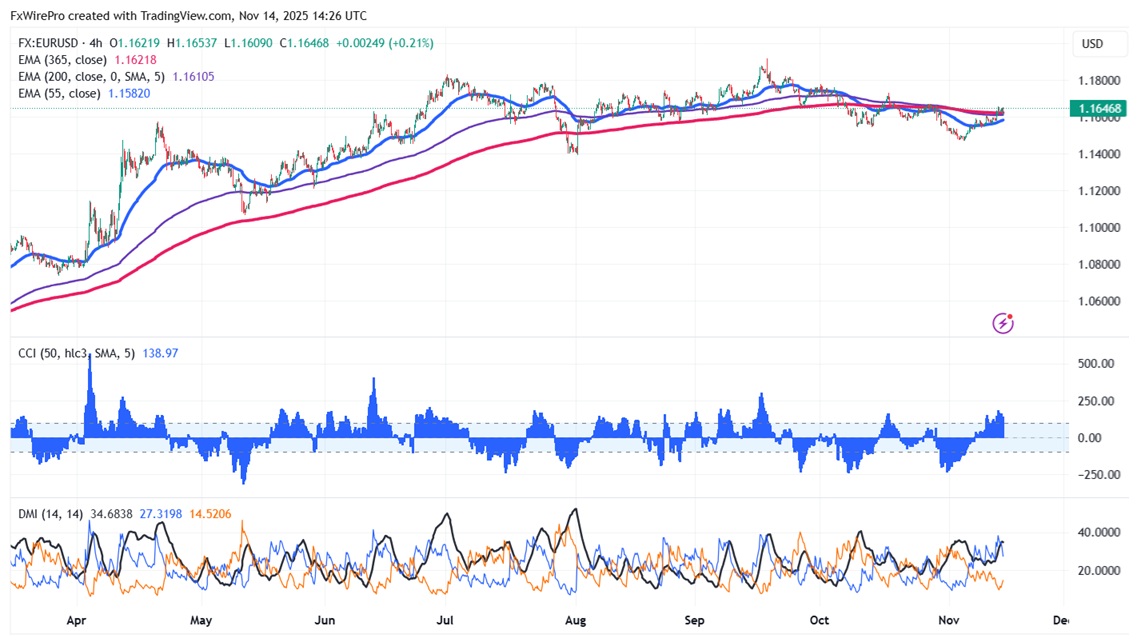1129x637 pixels.
Task: Click the Apr time axis label
Action: pos(76,620)
